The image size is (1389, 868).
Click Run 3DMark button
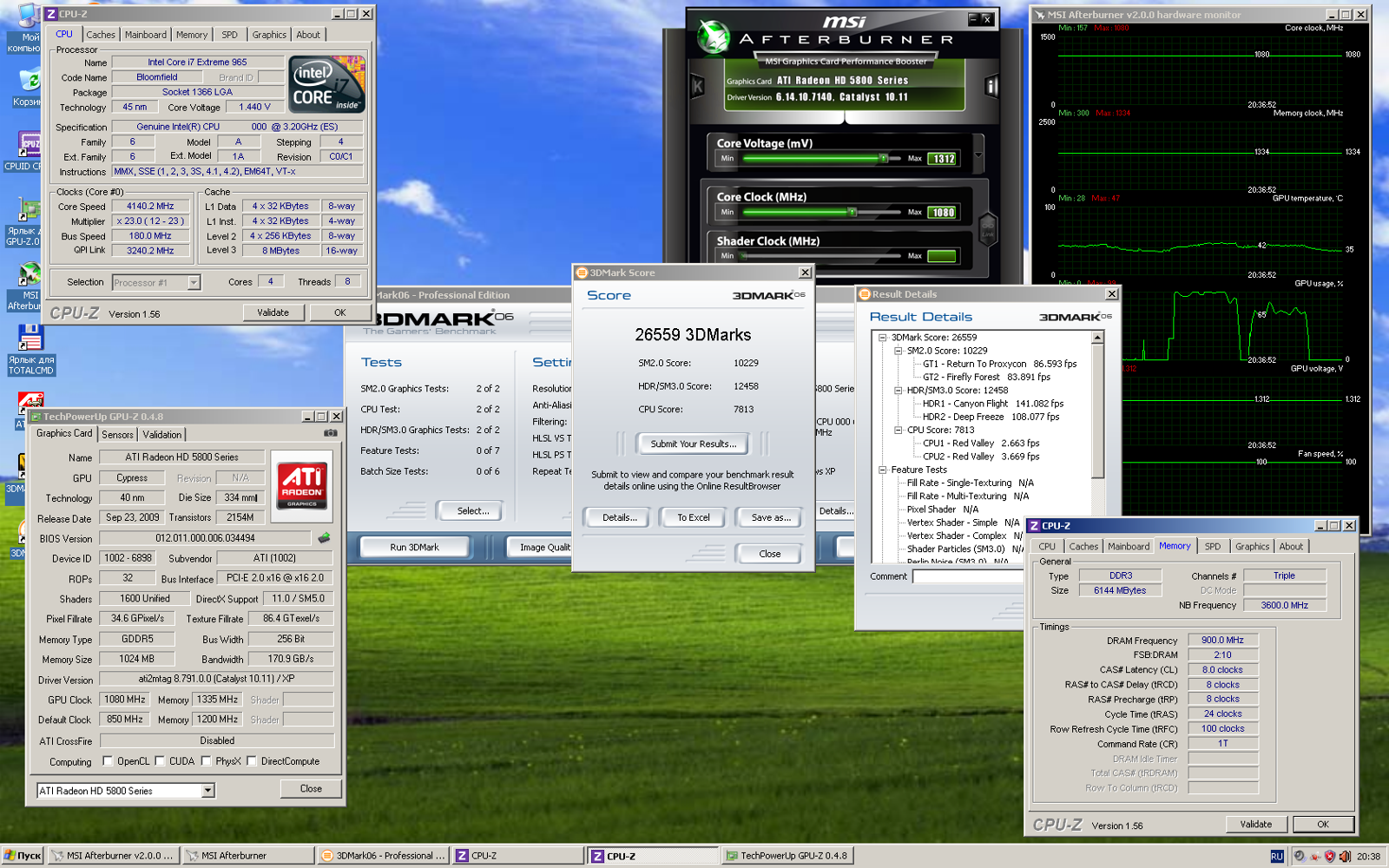coord(414,547)
